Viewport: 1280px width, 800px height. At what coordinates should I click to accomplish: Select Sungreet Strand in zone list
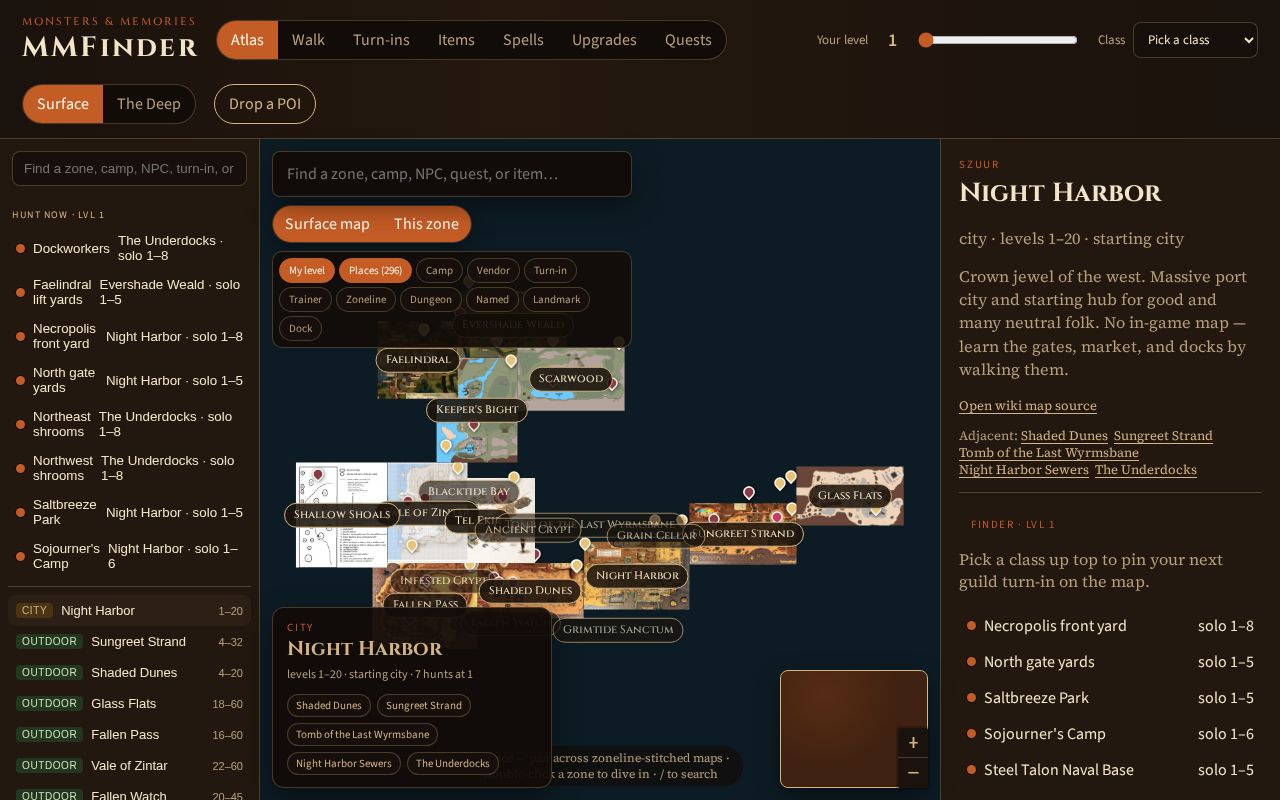click(129, 641)
